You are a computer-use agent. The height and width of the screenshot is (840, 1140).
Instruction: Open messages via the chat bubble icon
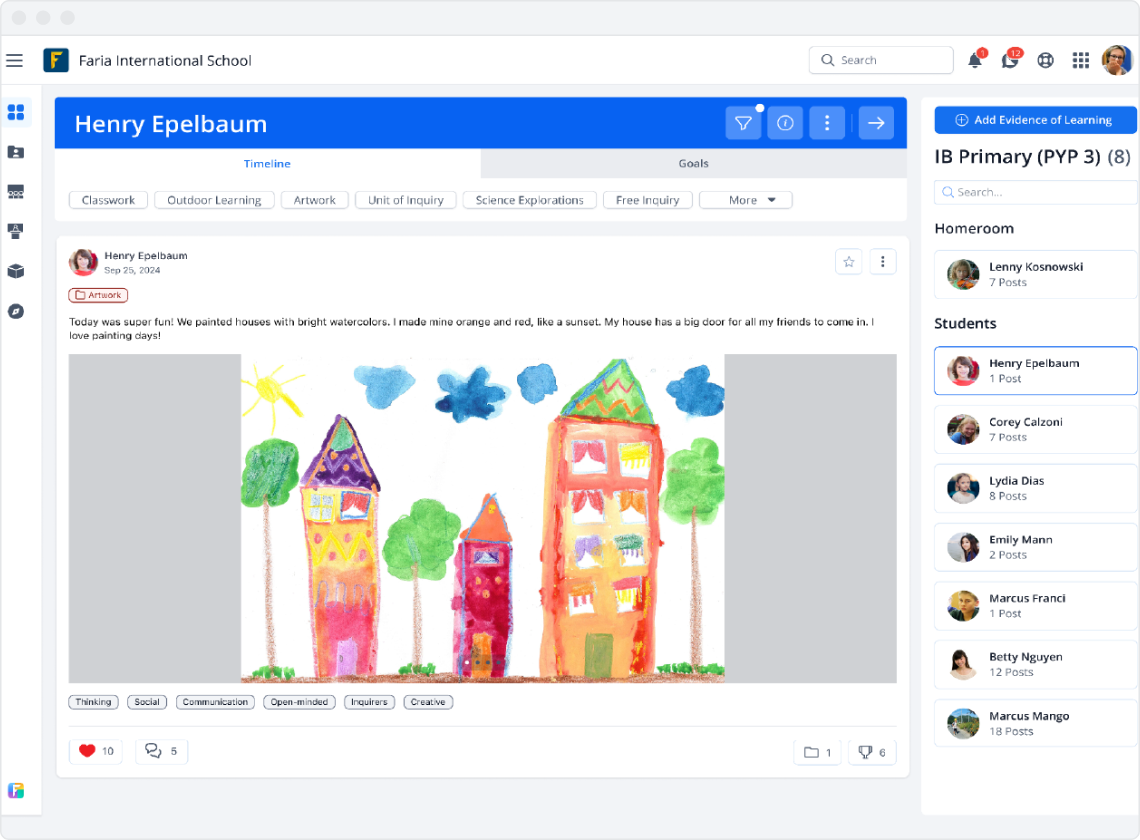coord(1010,60)
